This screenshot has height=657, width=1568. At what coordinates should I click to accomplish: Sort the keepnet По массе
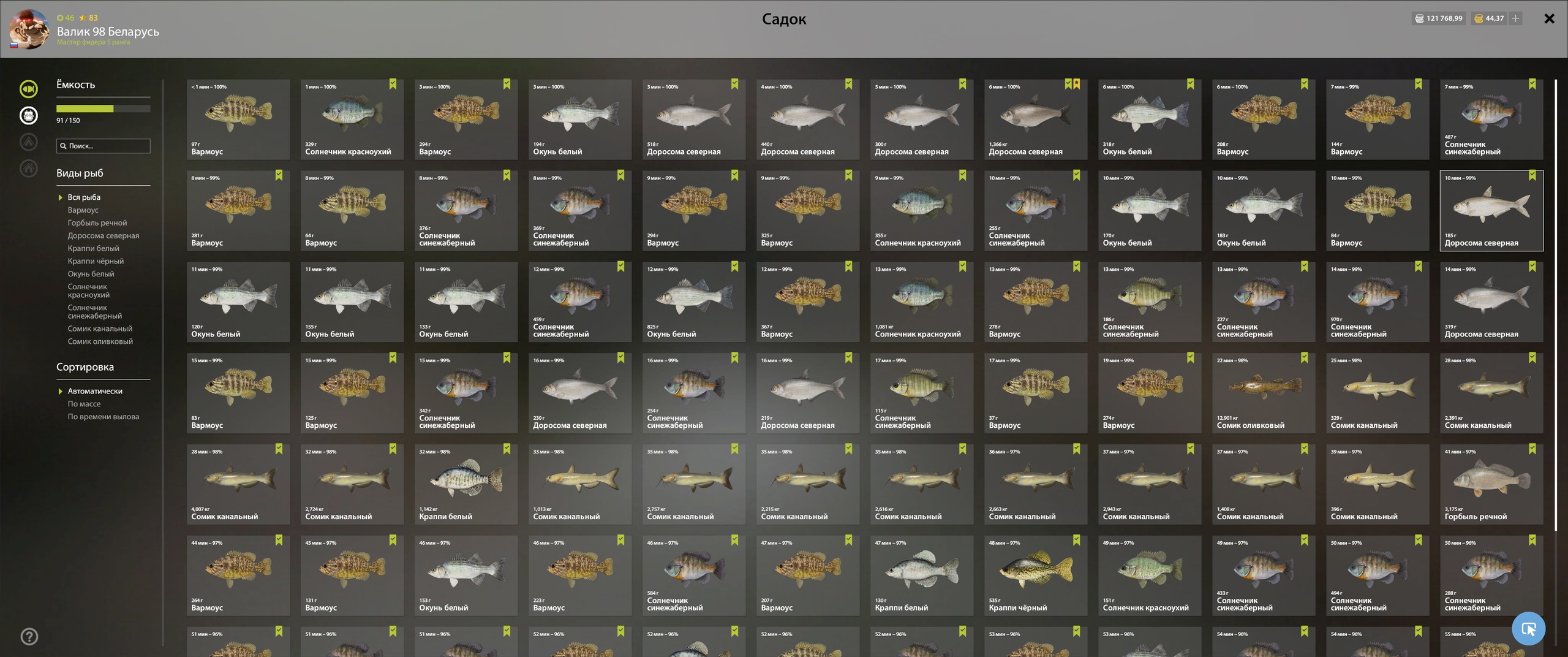point(84,404)
